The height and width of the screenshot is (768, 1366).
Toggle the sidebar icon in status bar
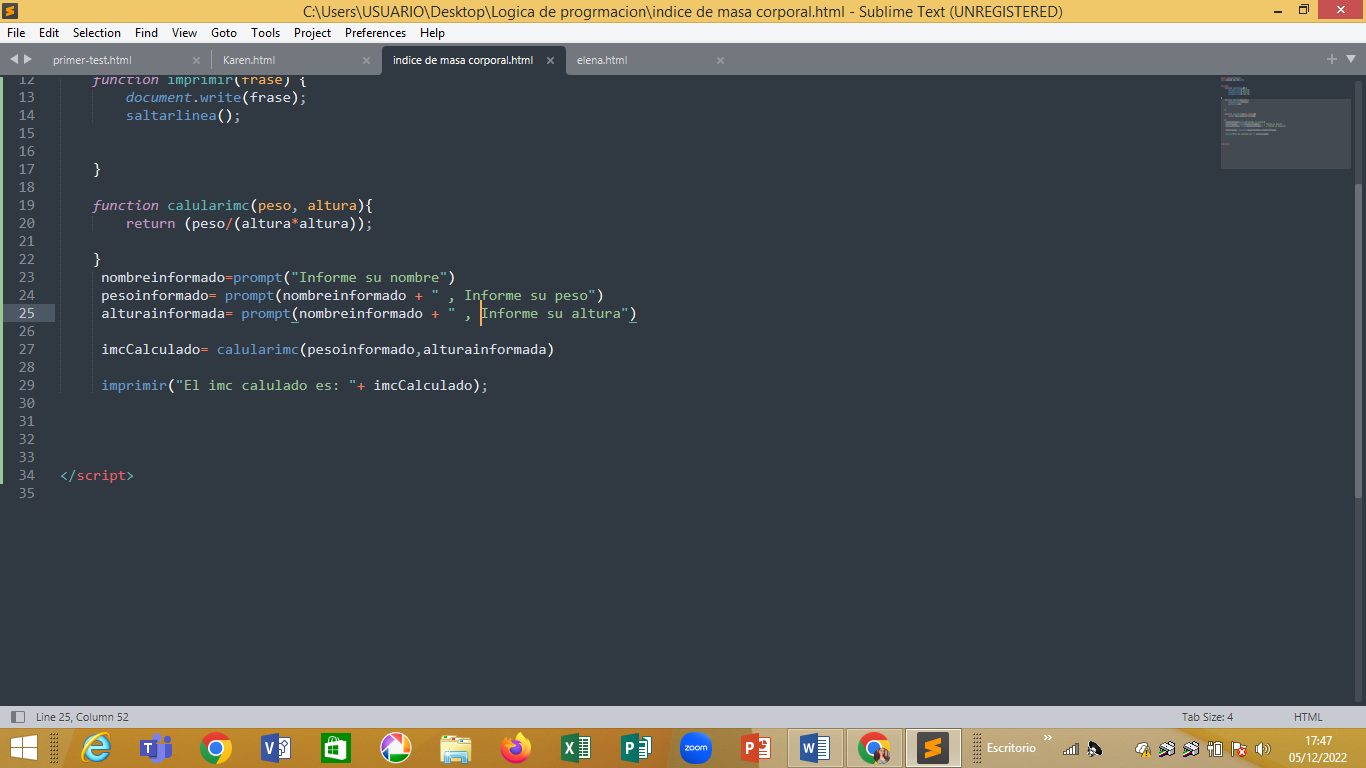click(17, 717)
